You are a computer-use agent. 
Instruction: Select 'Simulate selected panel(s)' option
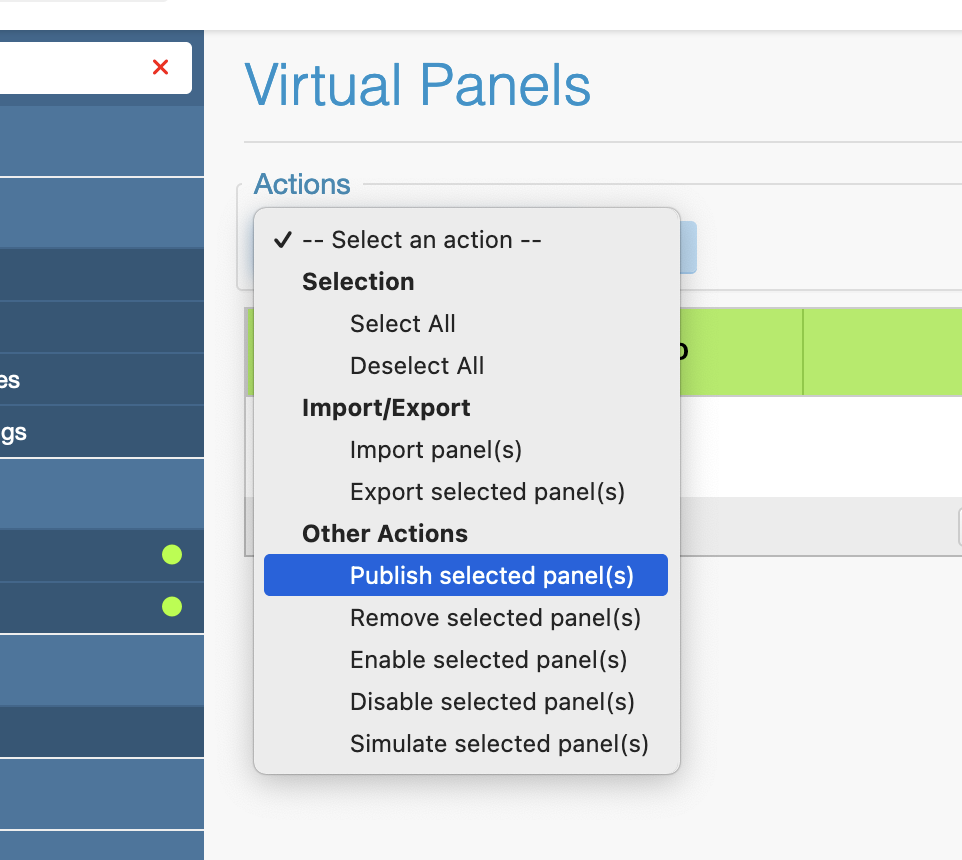pos(498,744)
